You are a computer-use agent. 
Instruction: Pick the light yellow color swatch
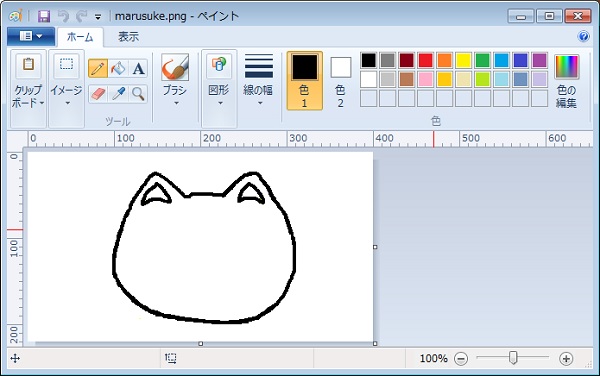tap(463, 79)
